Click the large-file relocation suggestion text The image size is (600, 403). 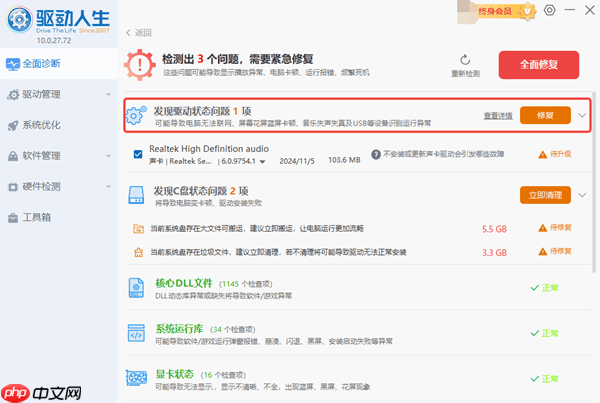(257, 228)
